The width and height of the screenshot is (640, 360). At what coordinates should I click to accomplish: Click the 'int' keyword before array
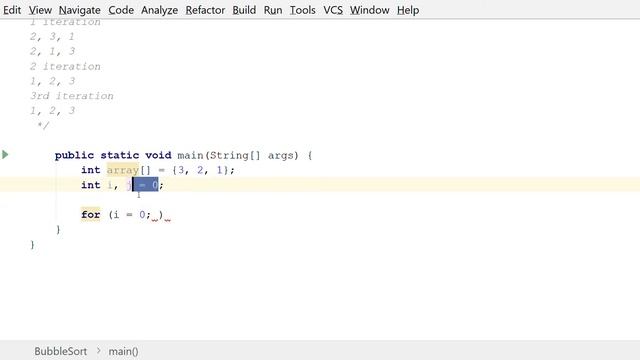pos(91,170)
